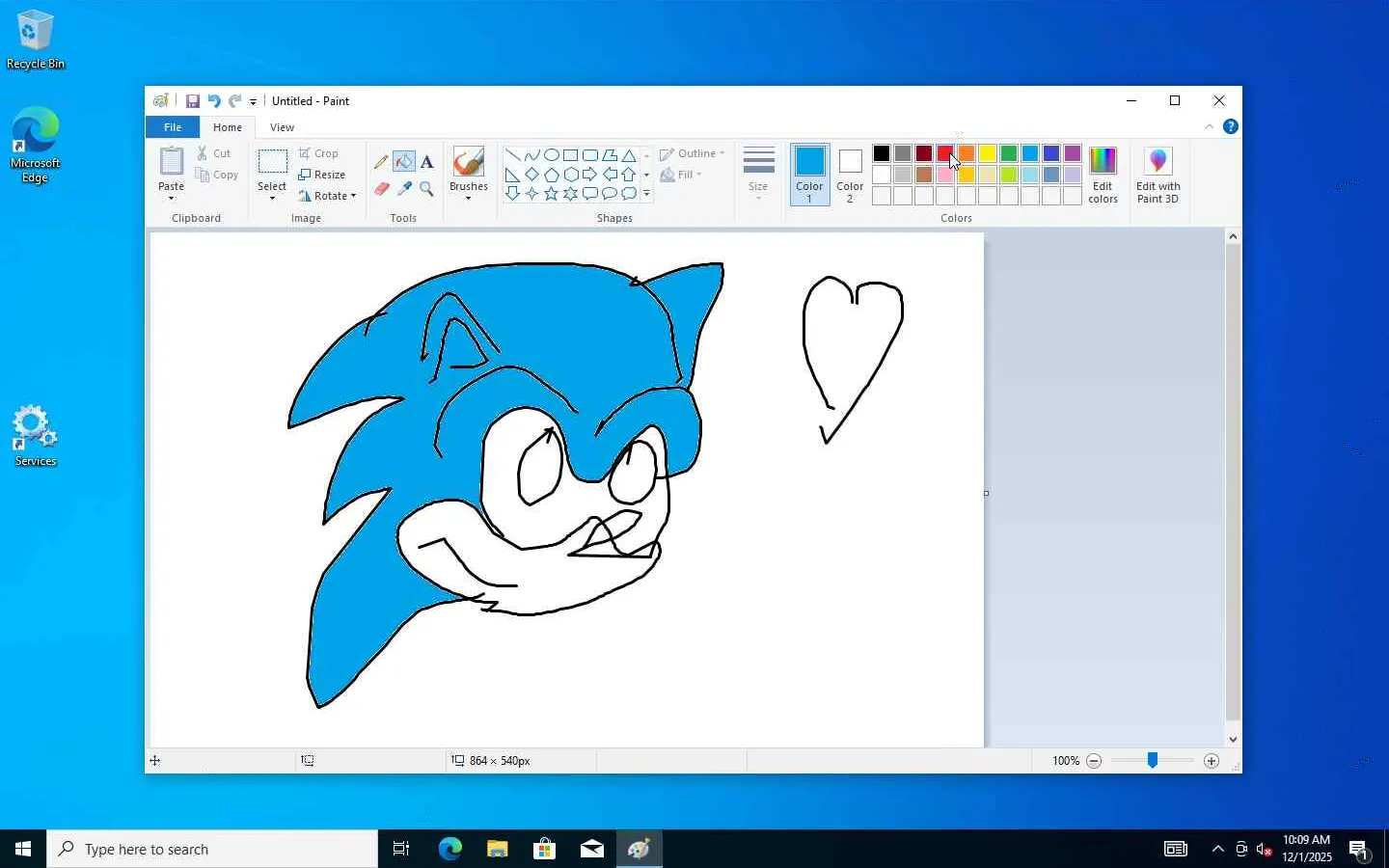1389x868 pixels.
Task: Click the Resize button
Action: tap(322, 175)
